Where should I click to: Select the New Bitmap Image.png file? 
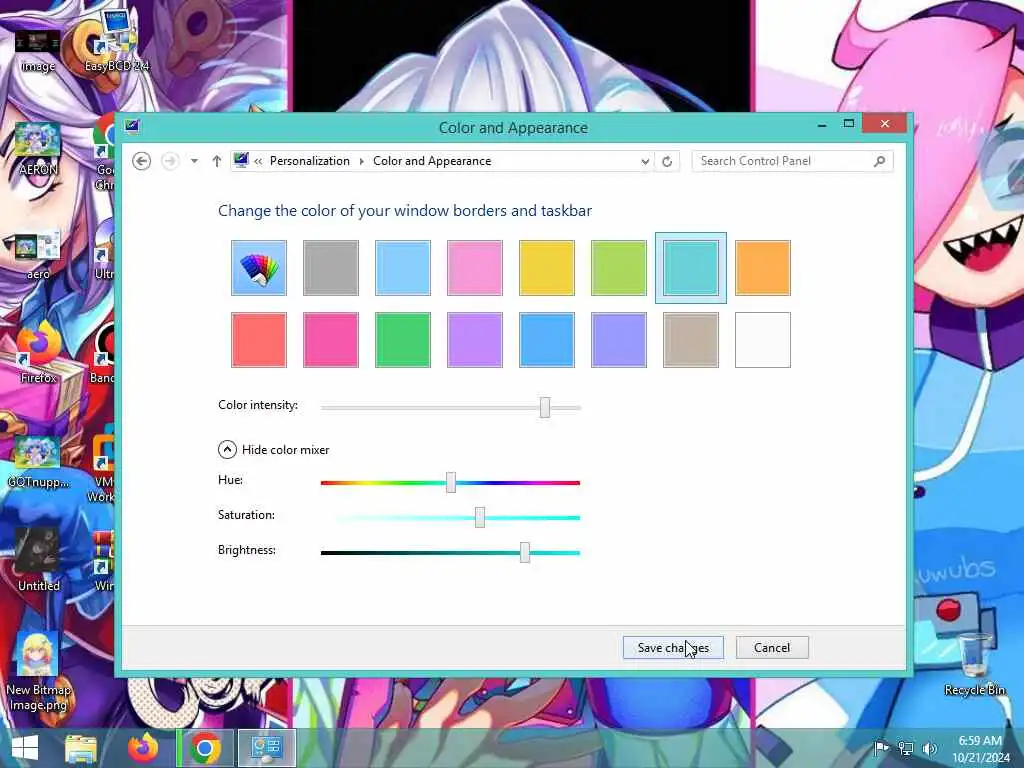tap(38, 670)
